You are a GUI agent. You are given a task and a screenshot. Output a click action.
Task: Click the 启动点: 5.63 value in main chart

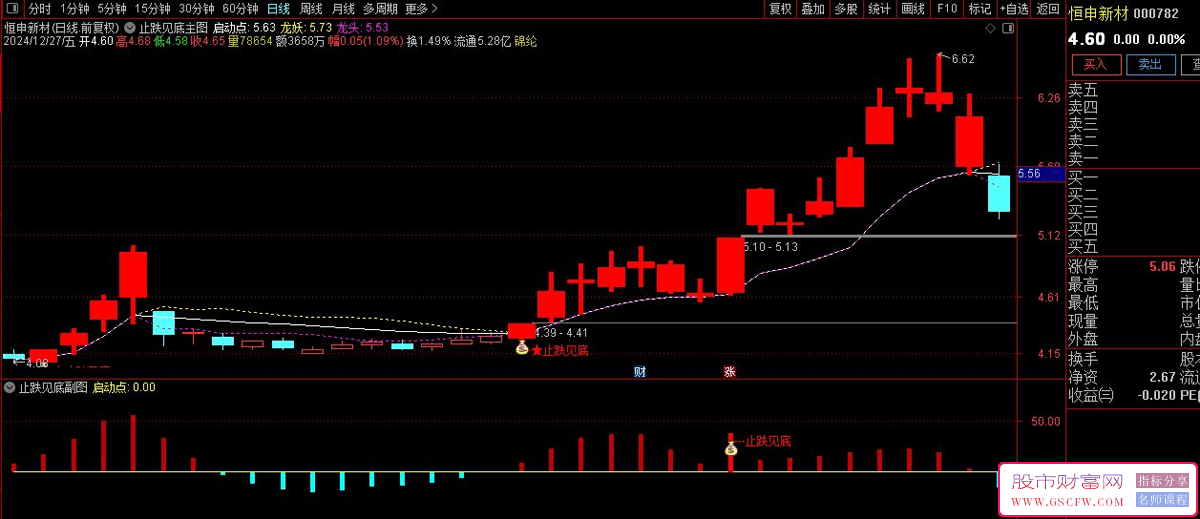[x=244, y=27]
